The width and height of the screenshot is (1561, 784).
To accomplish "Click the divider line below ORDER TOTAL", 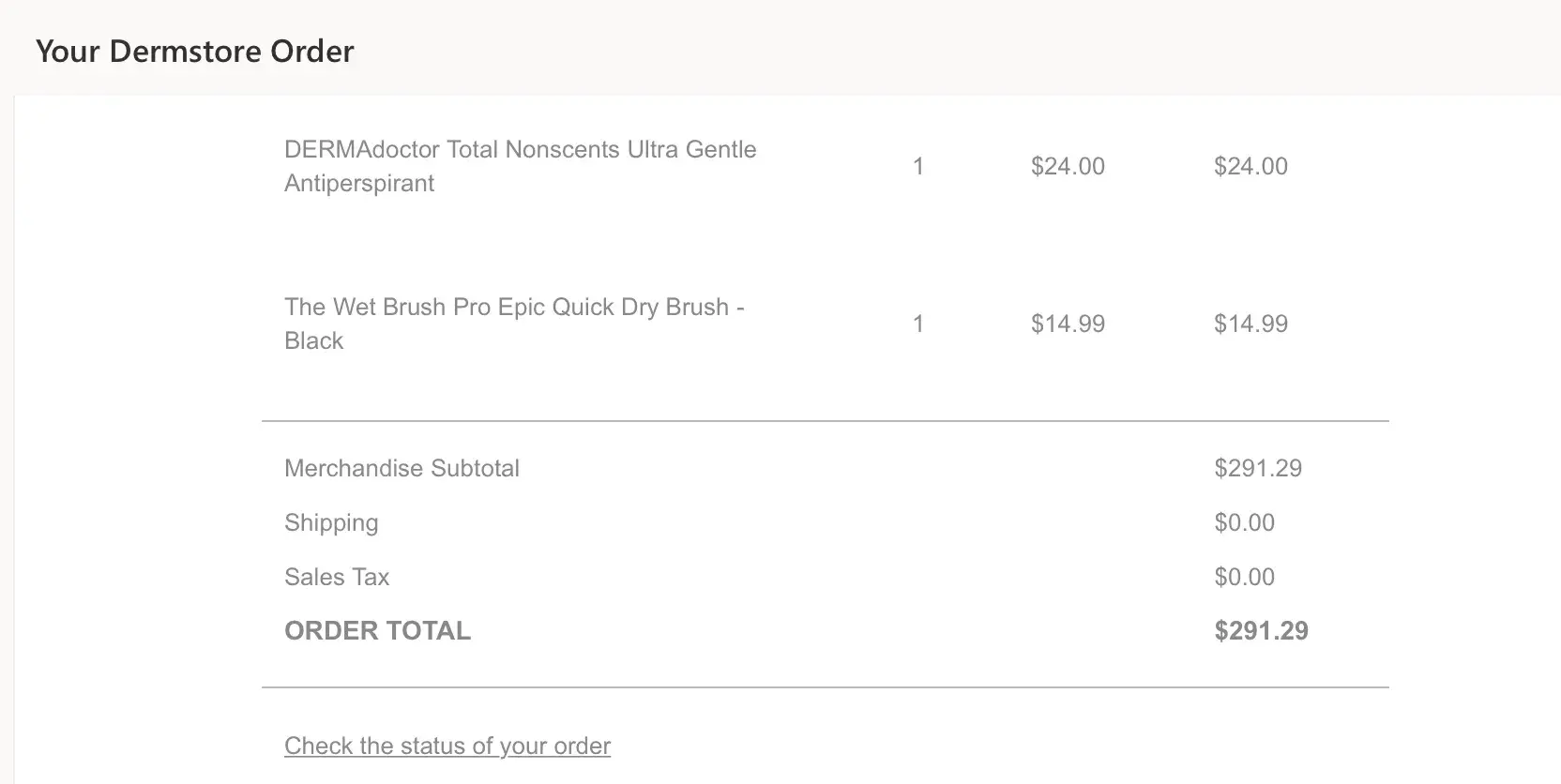I will (x=825, y=687).
